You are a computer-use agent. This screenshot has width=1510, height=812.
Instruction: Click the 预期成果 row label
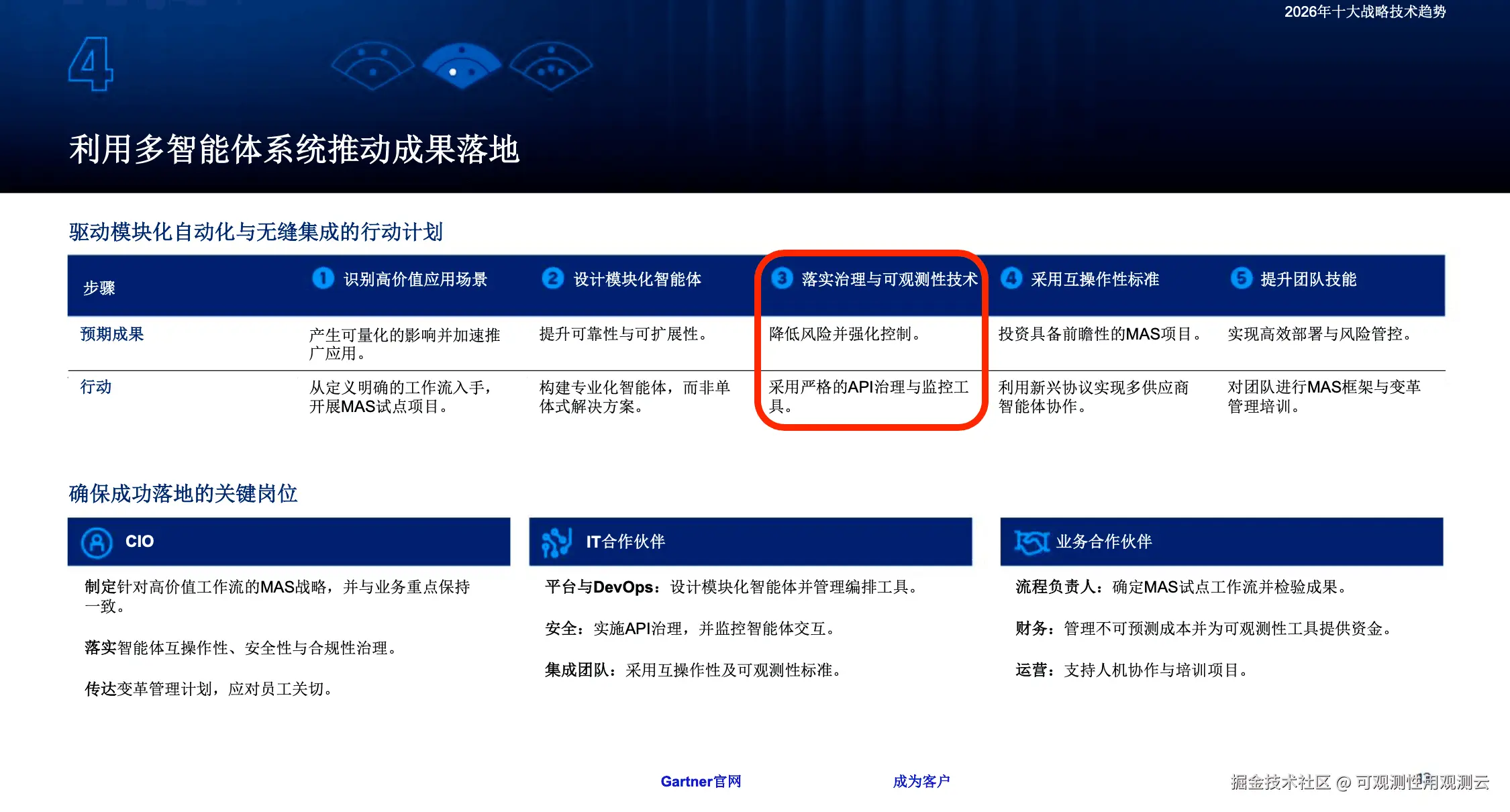[112, 334]
